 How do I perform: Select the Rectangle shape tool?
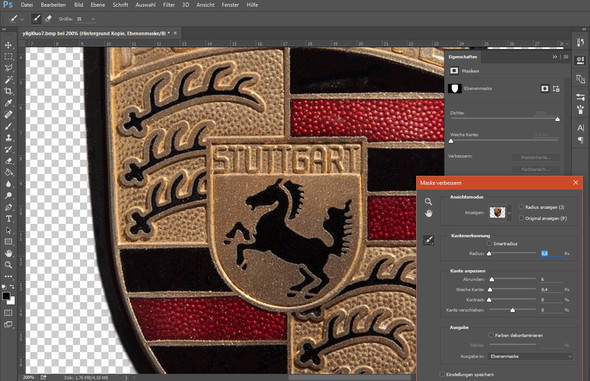point(8,242)
